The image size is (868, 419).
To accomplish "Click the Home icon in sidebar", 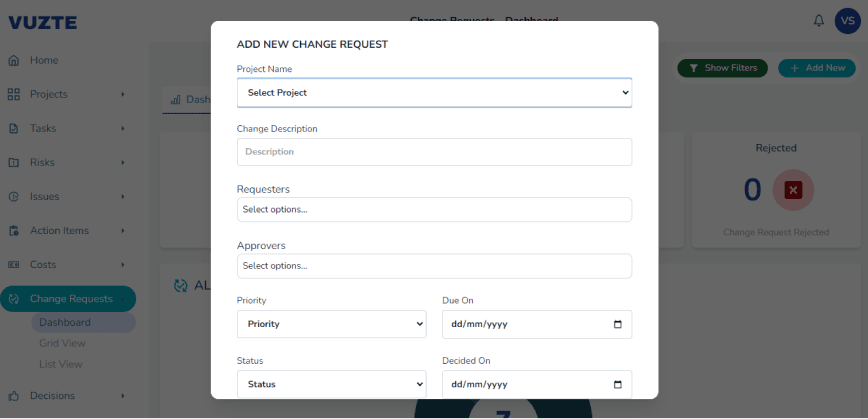I will coord(14,60).
